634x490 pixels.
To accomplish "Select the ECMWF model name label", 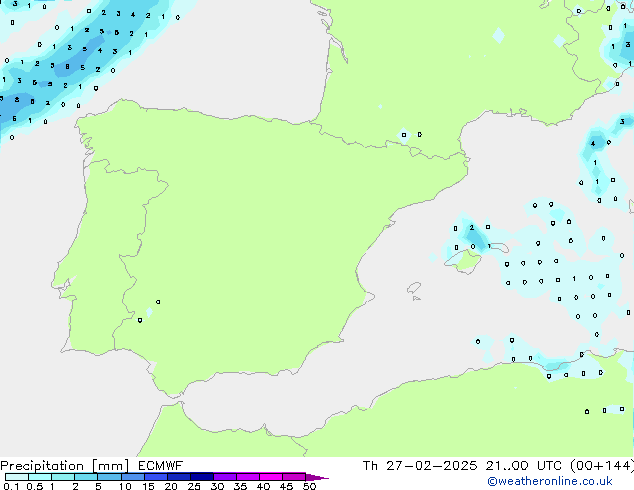I will coord(161,466).
